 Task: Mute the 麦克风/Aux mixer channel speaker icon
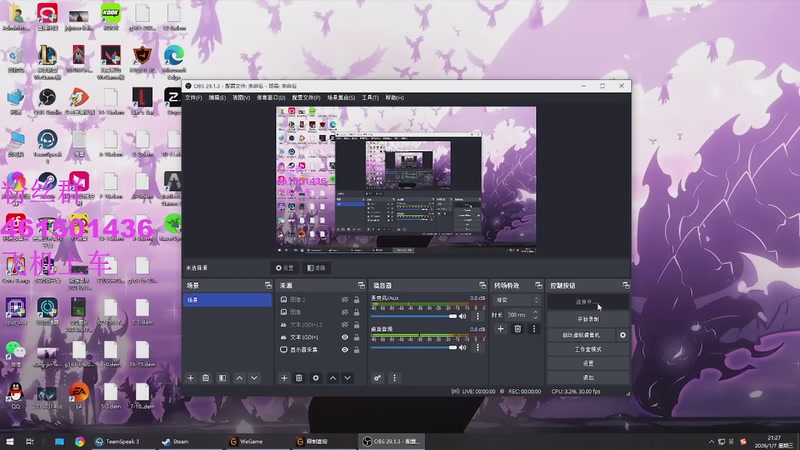(463, 316)
